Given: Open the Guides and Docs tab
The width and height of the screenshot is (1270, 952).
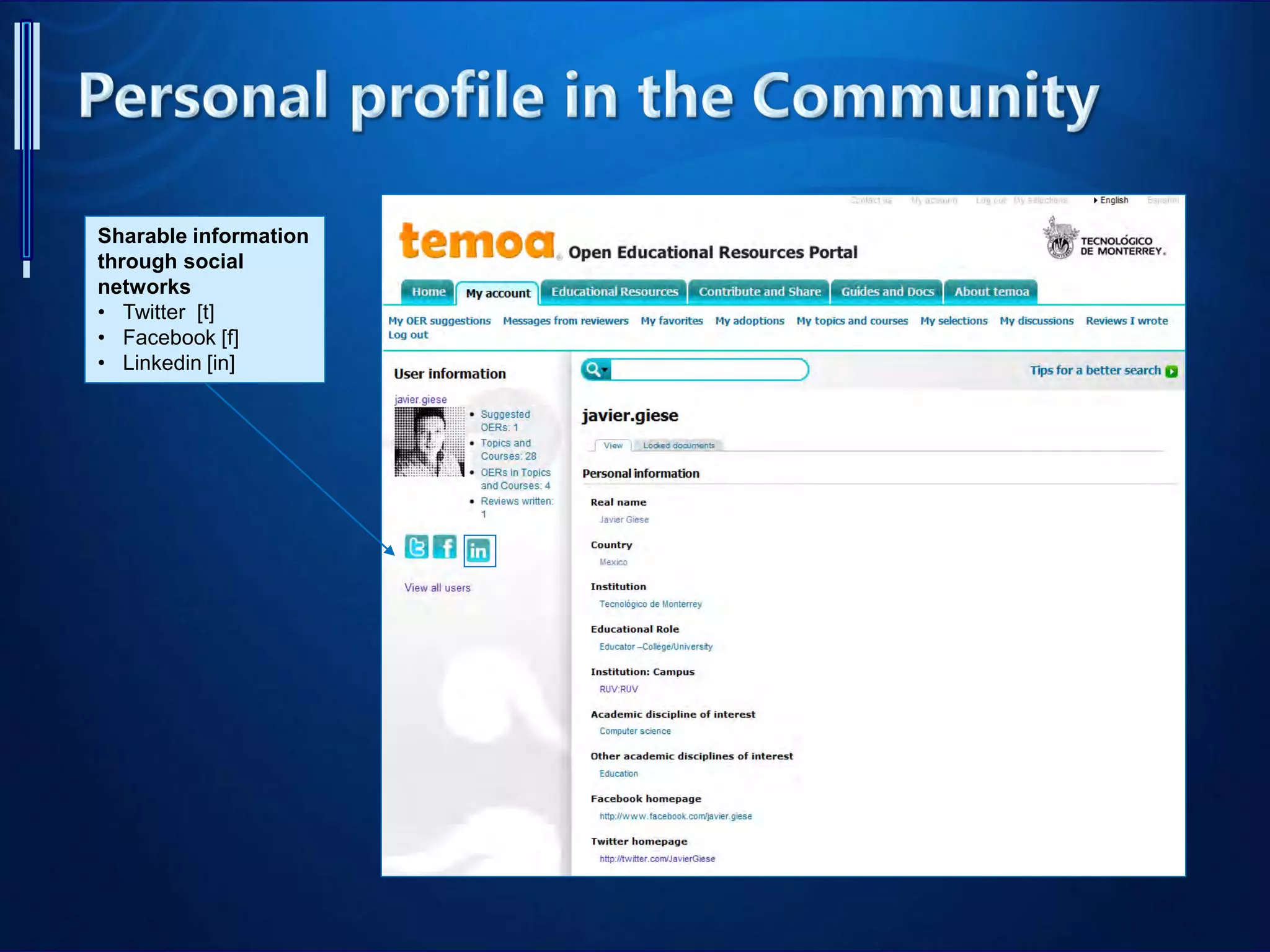Looking at the screenshot, I should 887,292.
